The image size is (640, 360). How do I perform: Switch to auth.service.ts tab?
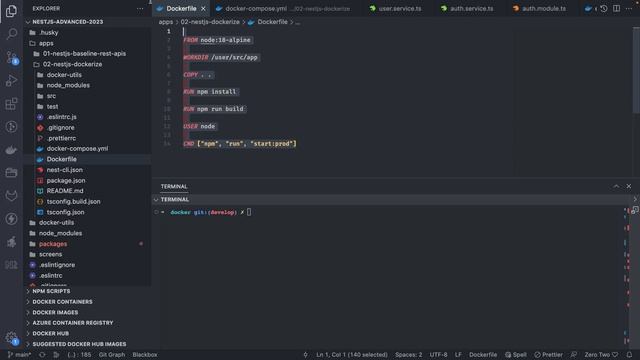tap(471, 9)
